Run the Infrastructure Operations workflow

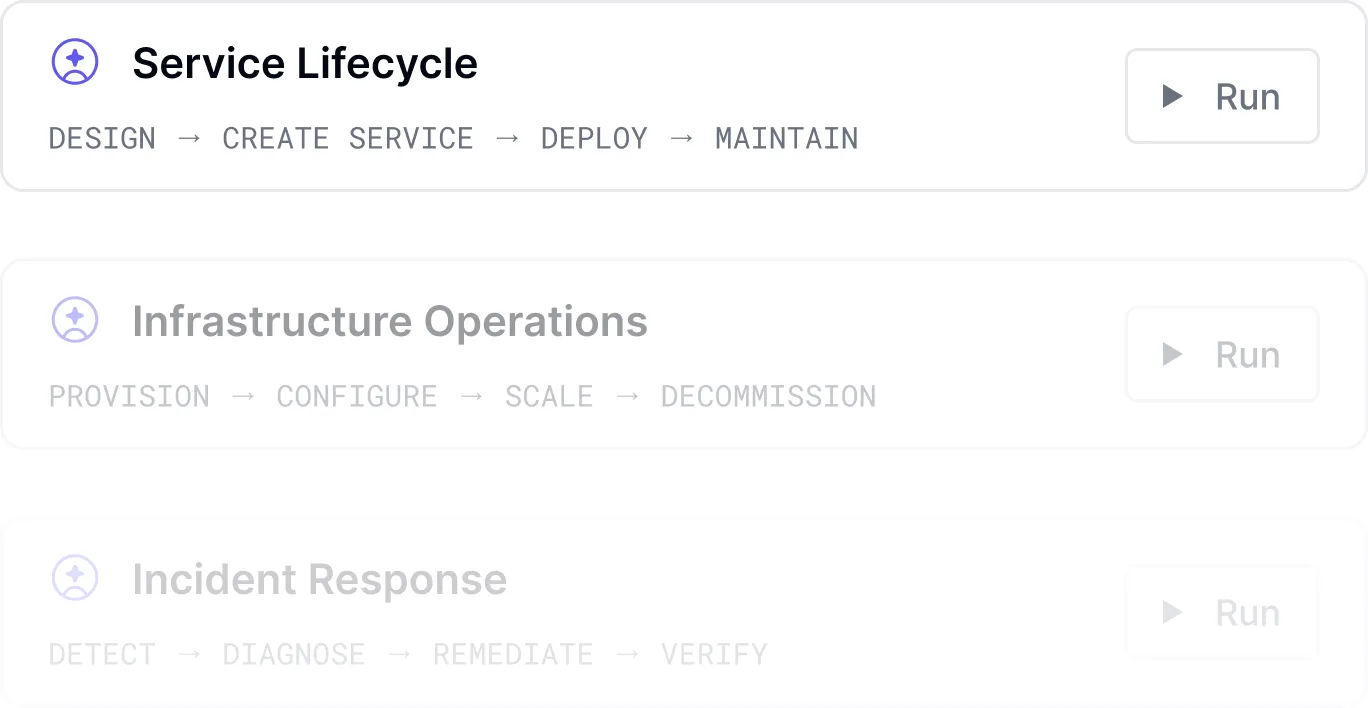1222,354
